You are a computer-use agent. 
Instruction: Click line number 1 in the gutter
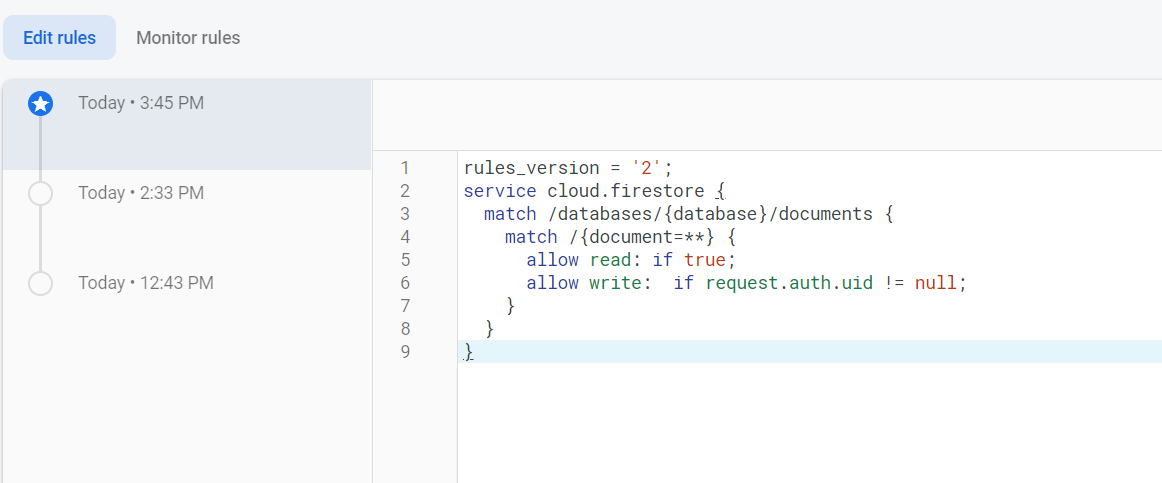click(405, 168)
